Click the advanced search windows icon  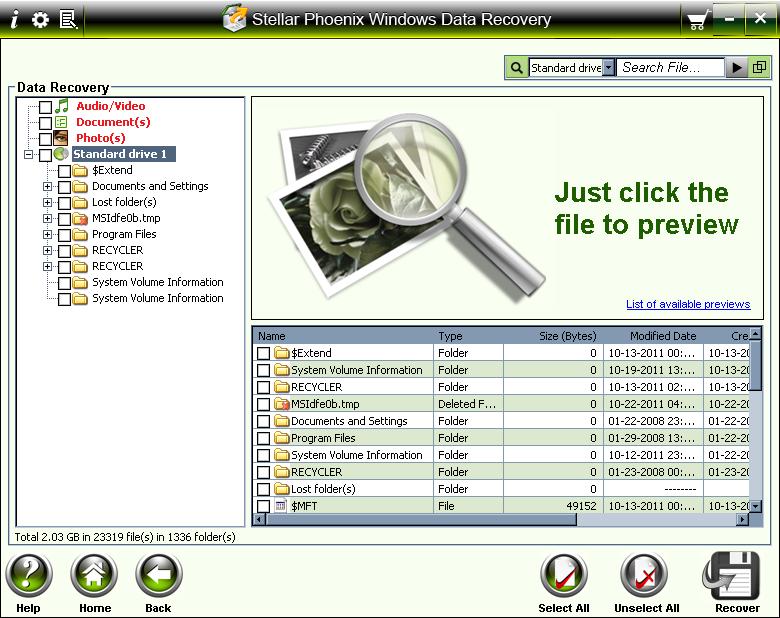[x=759, y=67]
